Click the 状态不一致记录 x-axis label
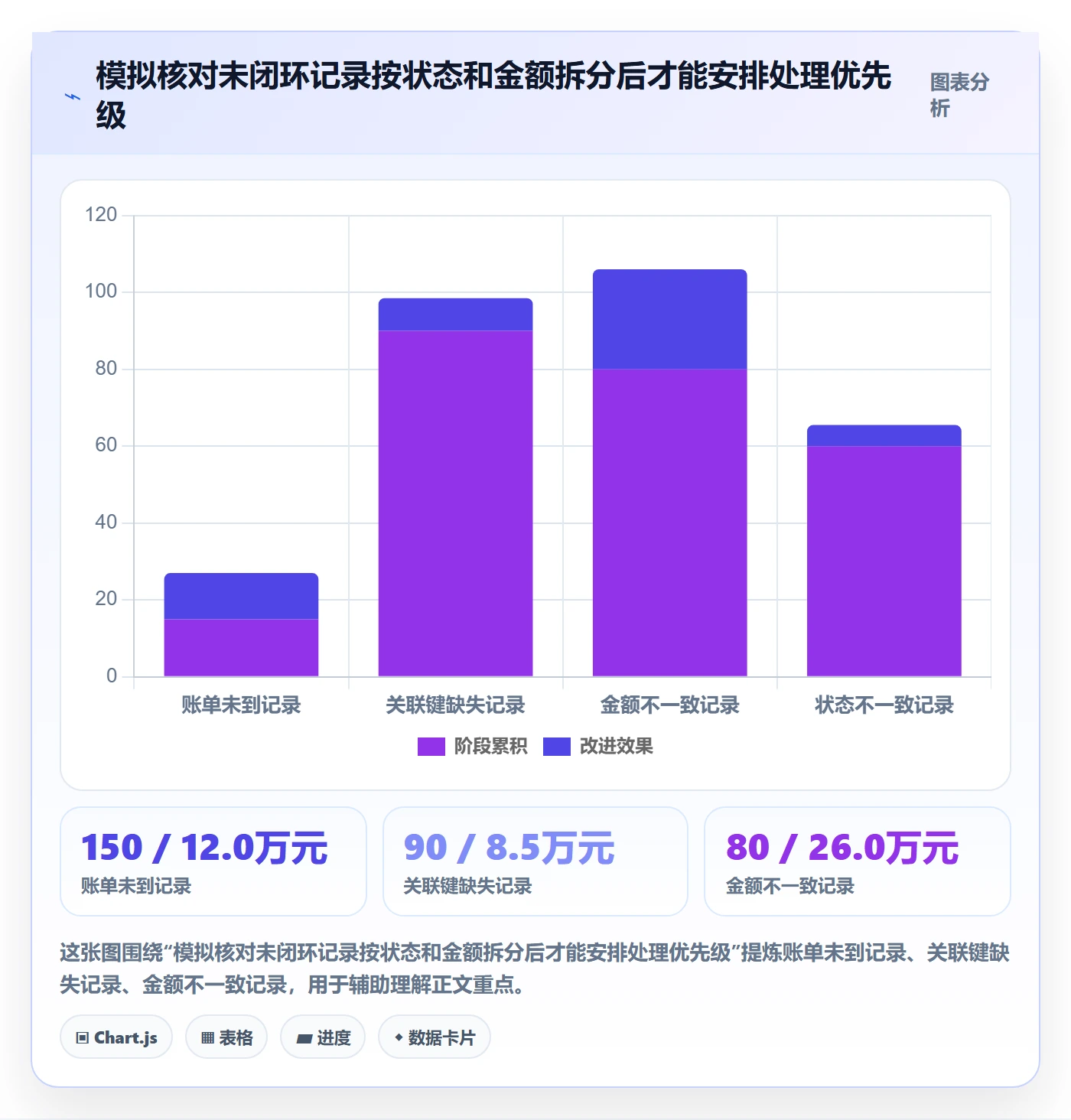Image resolution: width=1071 pixels, height=1120 pixels. click(x=884, y=705)
